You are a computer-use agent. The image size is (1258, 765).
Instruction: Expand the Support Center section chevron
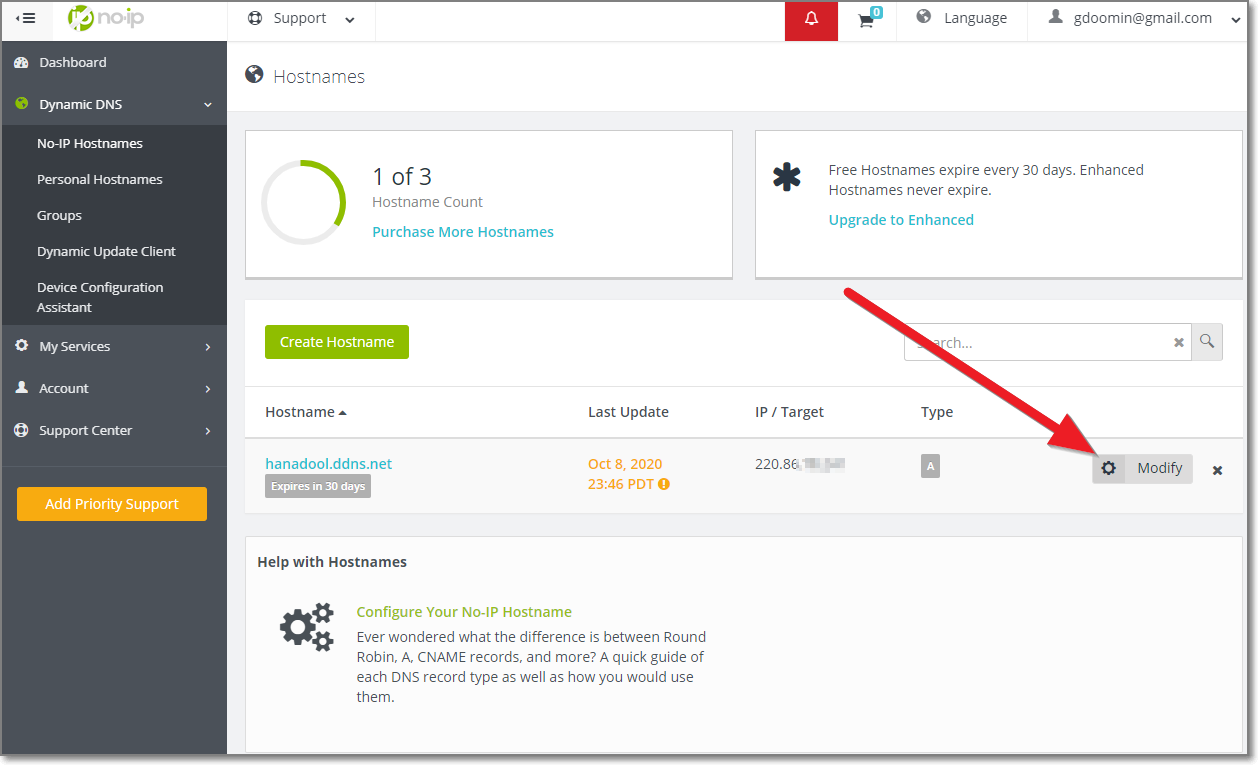(x=208, y=431)
